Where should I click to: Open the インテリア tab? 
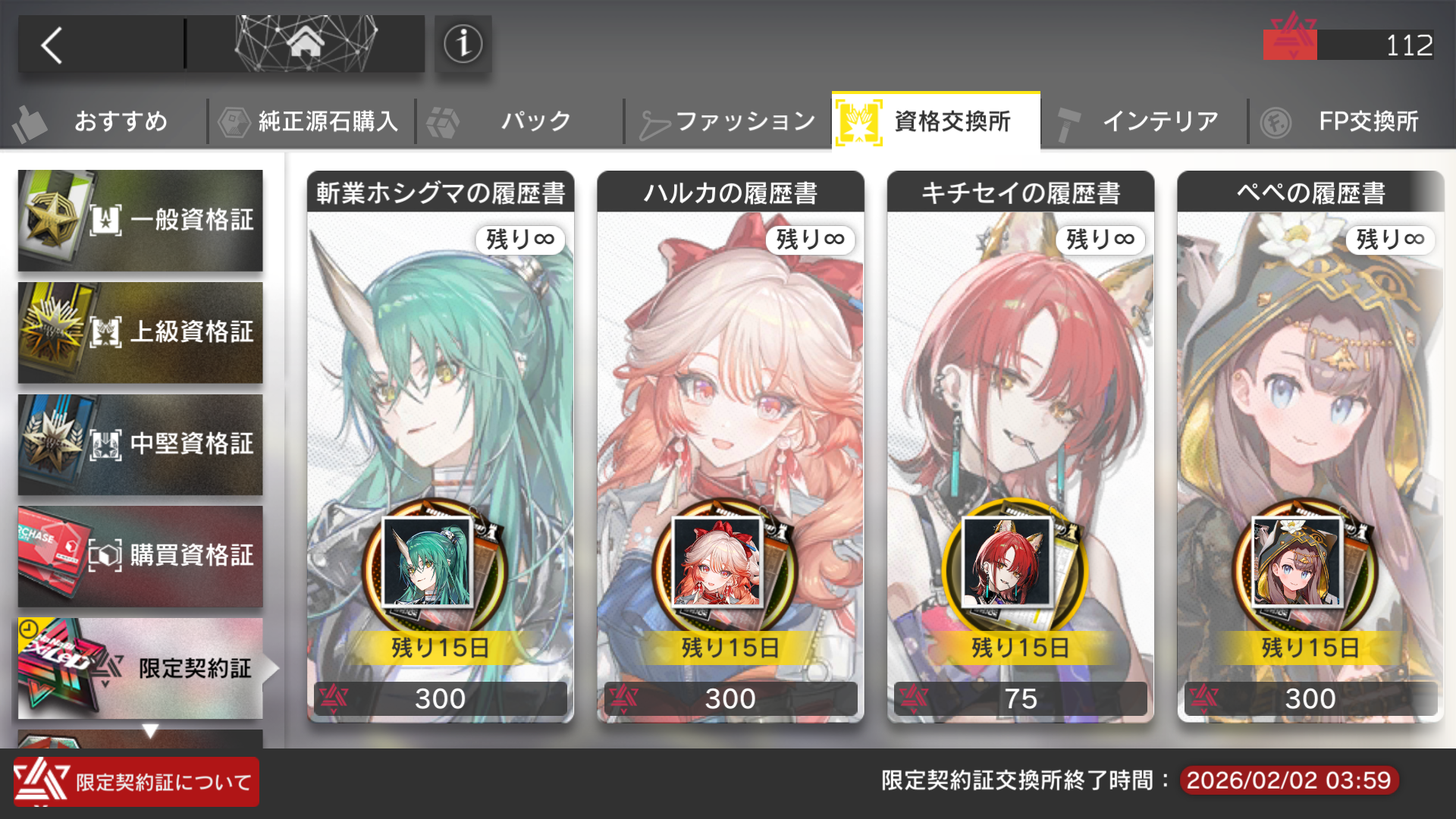(x=1144, y=121)
